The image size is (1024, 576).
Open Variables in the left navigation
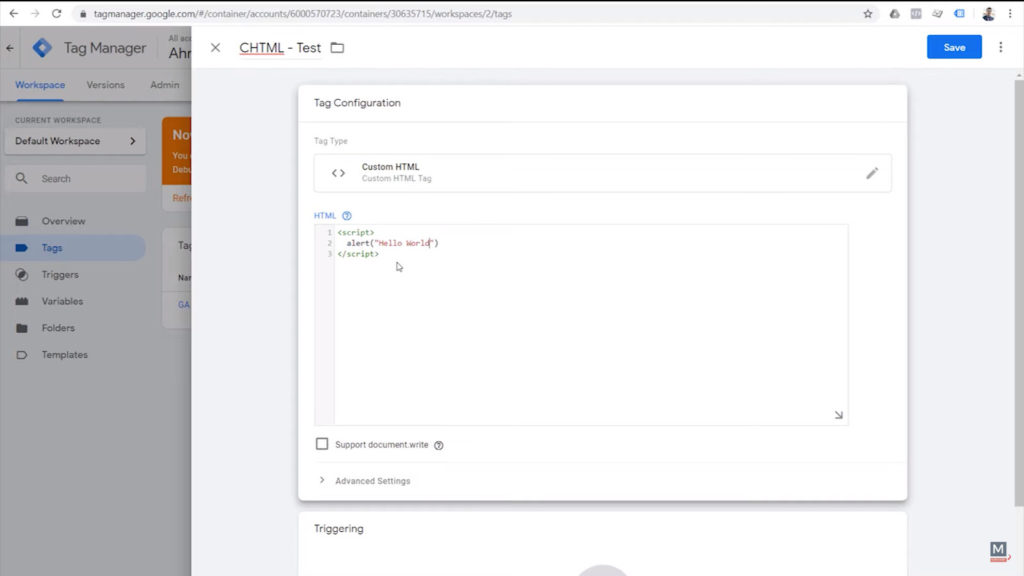(x=62, y=301)
